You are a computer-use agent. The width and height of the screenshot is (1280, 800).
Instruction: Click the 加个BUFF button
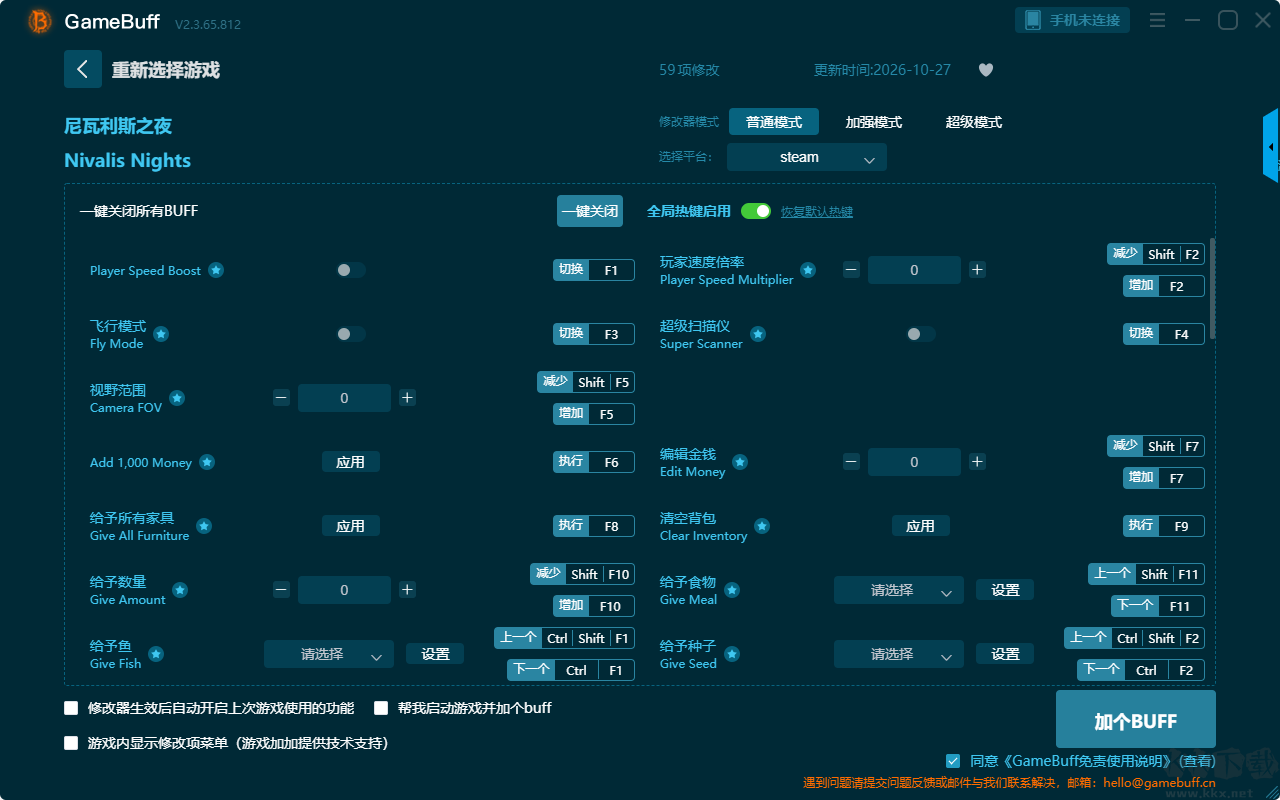tap(1136, 720)
